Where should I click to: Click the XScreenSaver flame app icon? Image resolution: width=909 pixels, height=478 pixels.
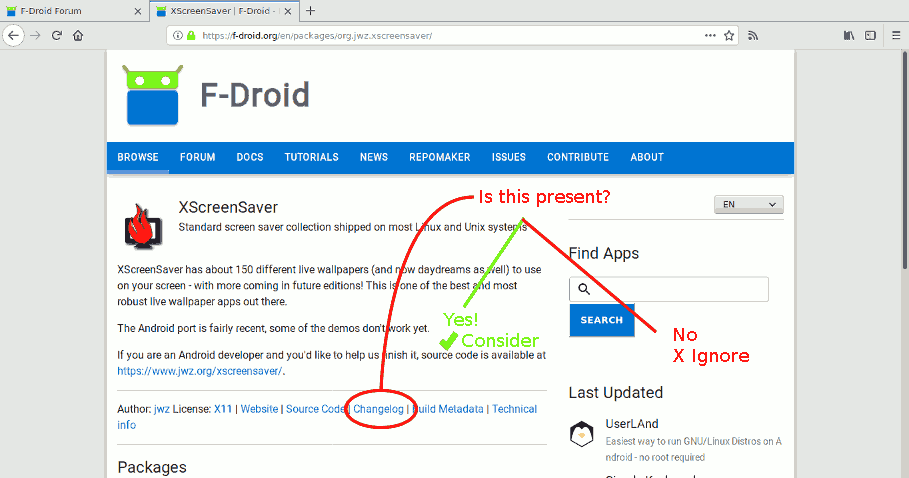(x=143, y=226)
